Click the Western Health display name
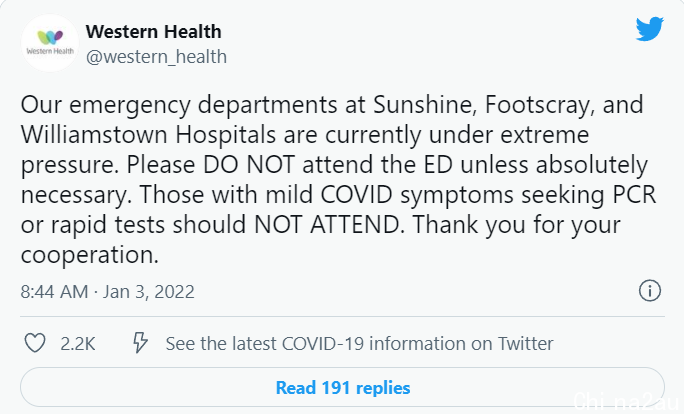This screenshot has width=684, height=414. tap(154, 31)
